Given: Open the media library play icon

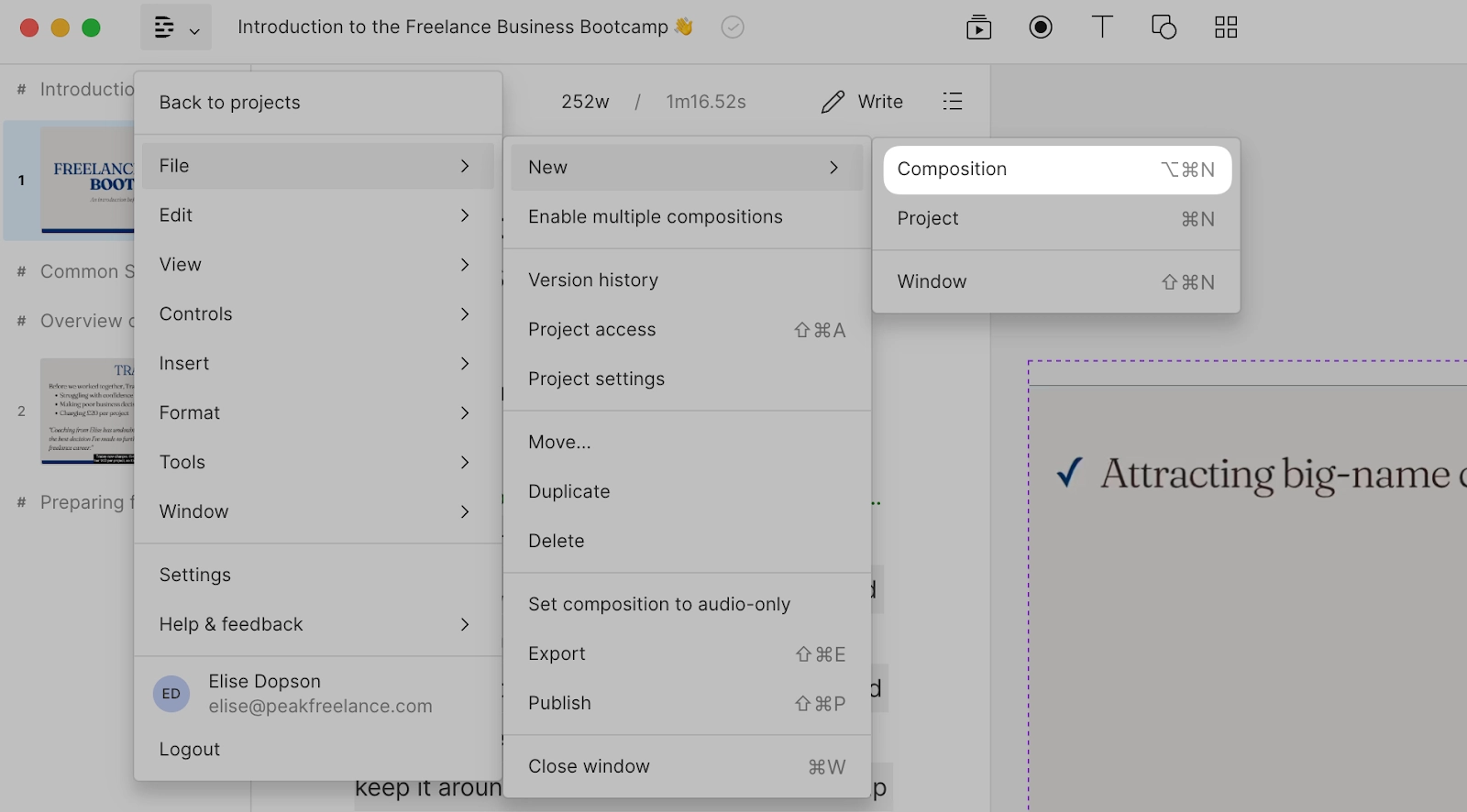Looking at the screenshot, I should [978, 27].
